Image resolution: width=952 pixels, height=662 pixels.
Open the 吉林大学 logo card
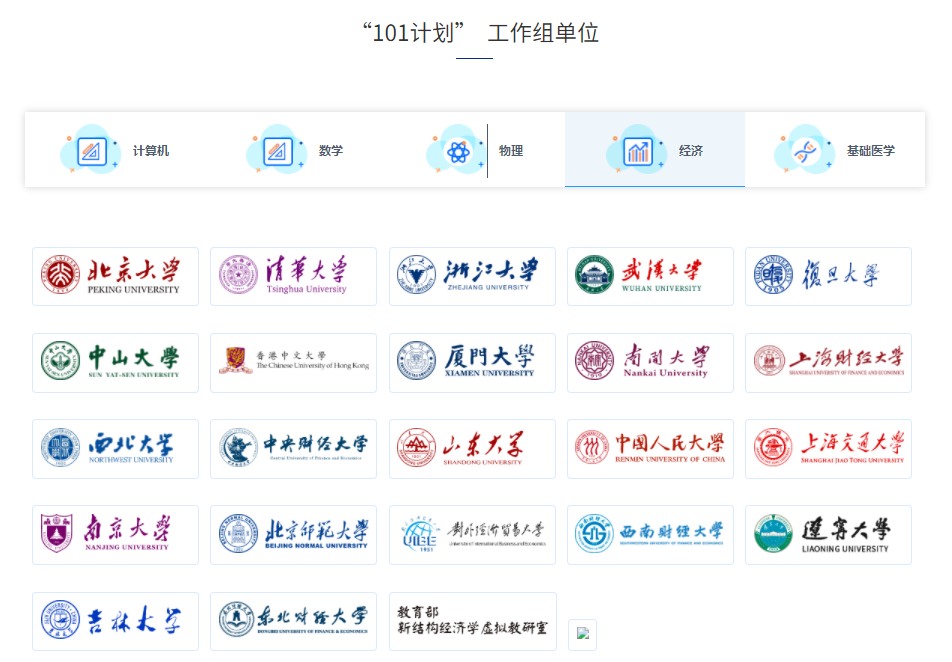115,621
